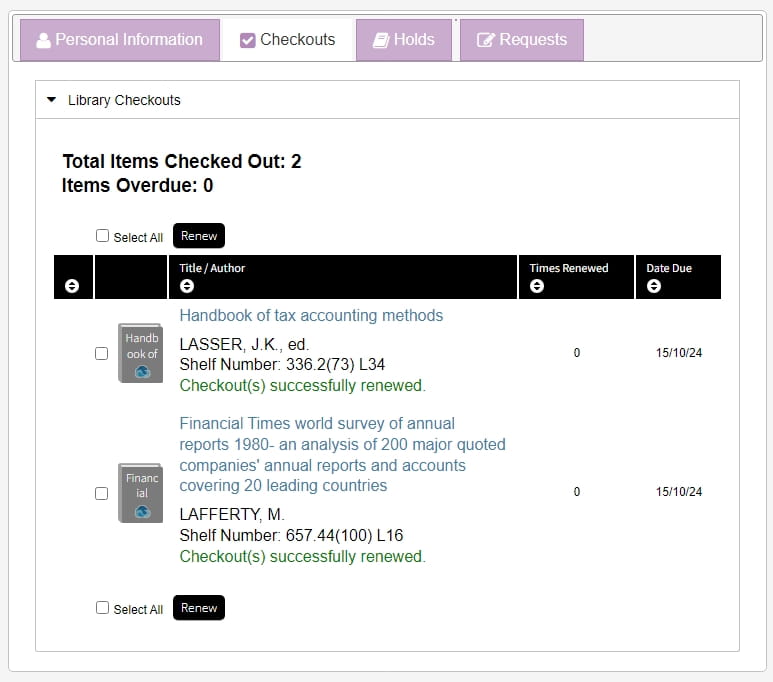Click sort icon under Times Renewed header
Image resolution: width=773 pixels, height=682 pixels.
[537, 287]
